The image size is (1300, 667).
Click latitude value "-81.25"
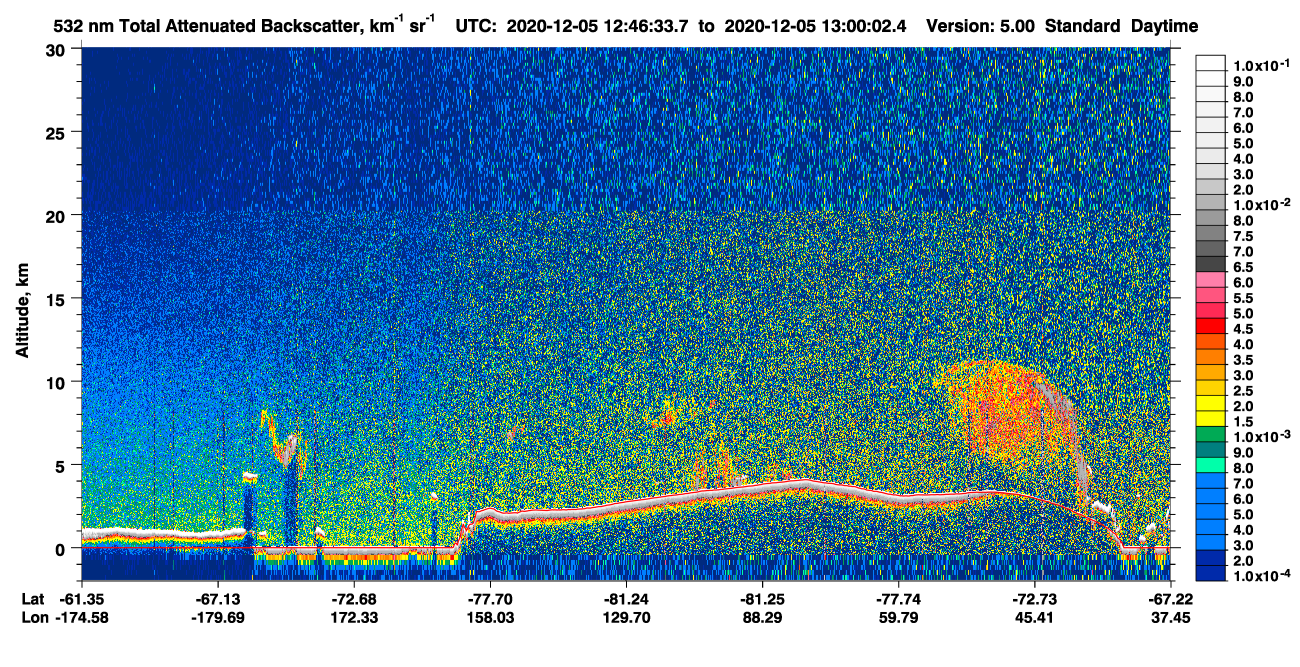pos(762,598)
